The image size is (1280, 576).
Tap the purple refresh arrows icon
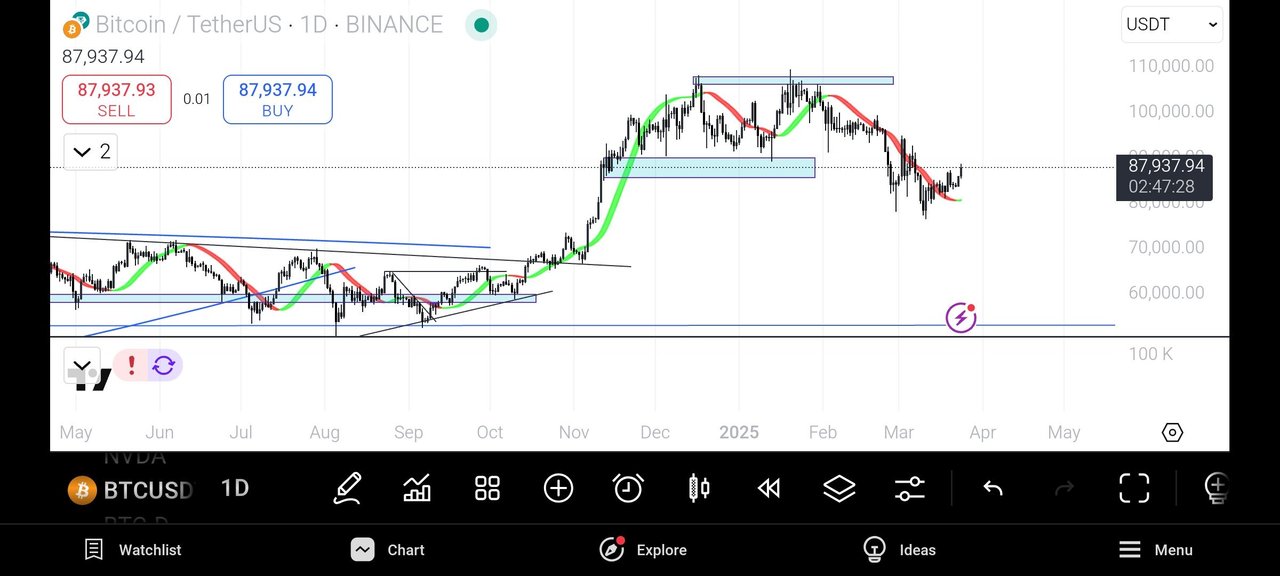[164, 366]
